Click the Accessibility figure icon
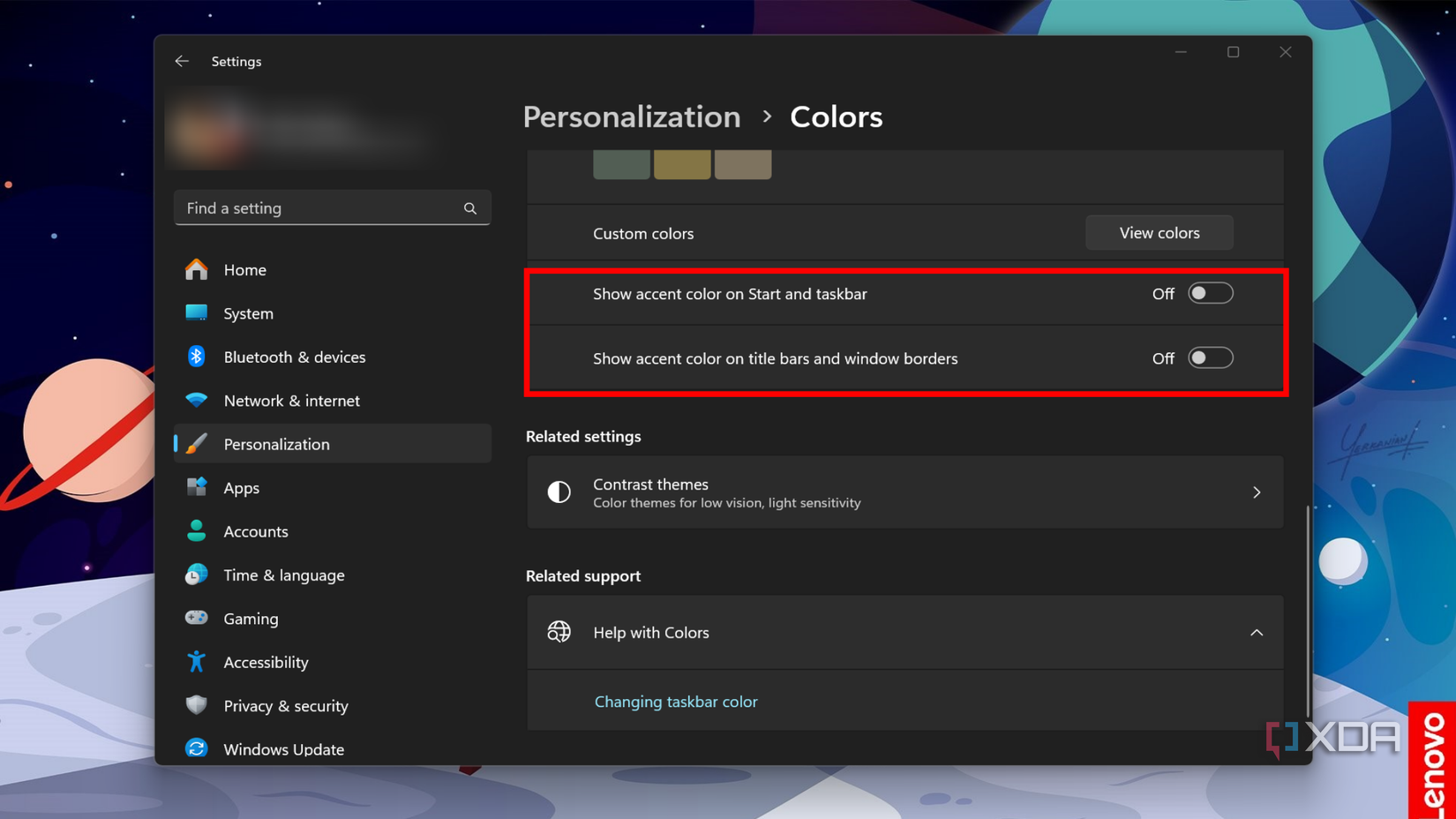The width and height of the screenshot is (1456, 819). (196, 662)
